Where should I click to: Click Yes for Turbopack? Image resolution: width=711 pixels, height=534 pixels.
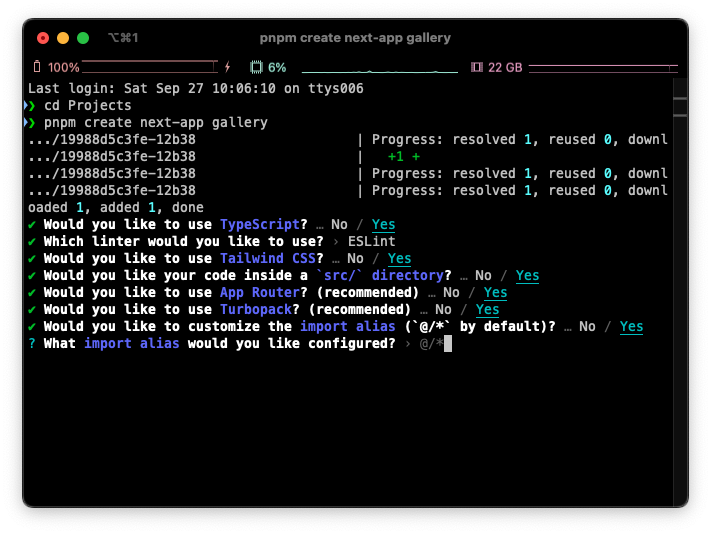click(x=487, y=310)
